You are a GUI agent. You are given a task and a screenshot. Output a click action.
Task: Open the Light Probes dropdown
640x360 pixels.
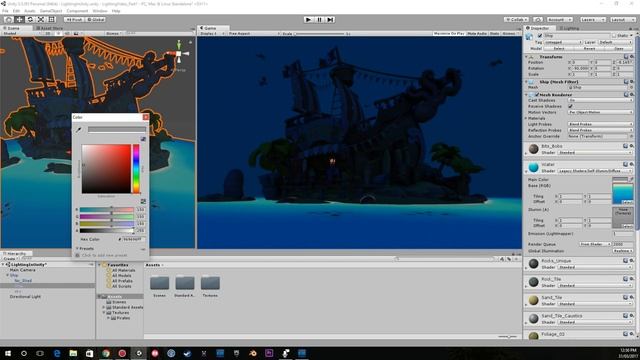(600, 124)
